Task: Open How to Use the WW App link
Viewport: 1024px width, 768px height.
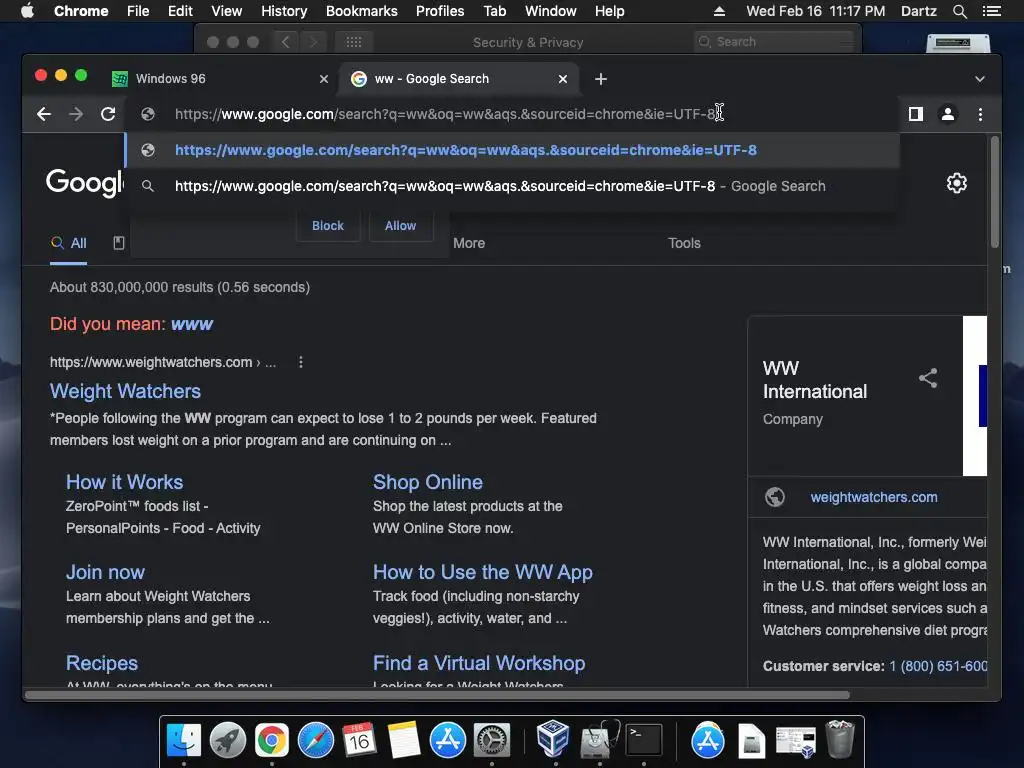Action: (483, 573)
